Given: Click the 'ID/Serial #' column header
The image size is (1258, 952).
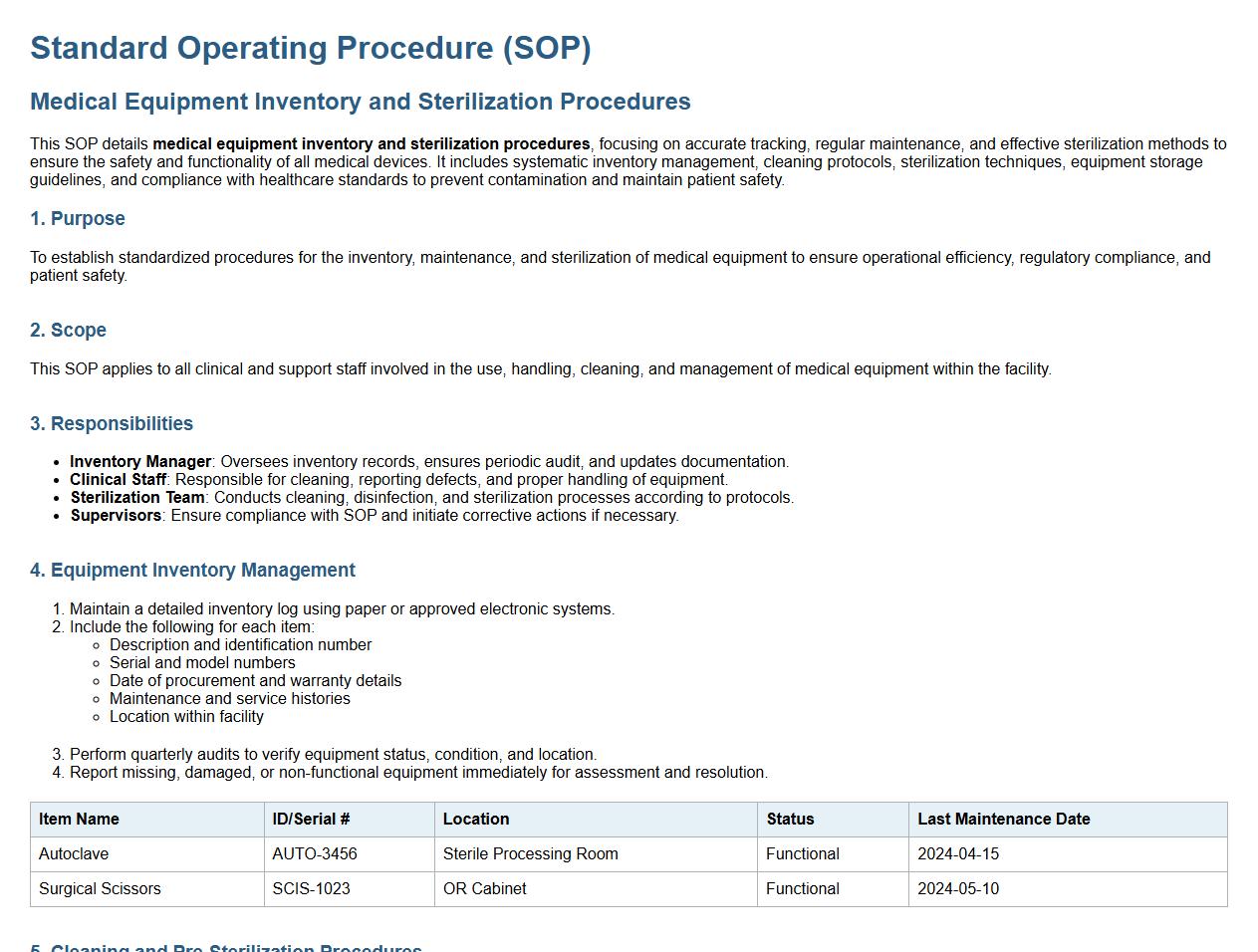Looking at the screenshot, I should (311, 820).
